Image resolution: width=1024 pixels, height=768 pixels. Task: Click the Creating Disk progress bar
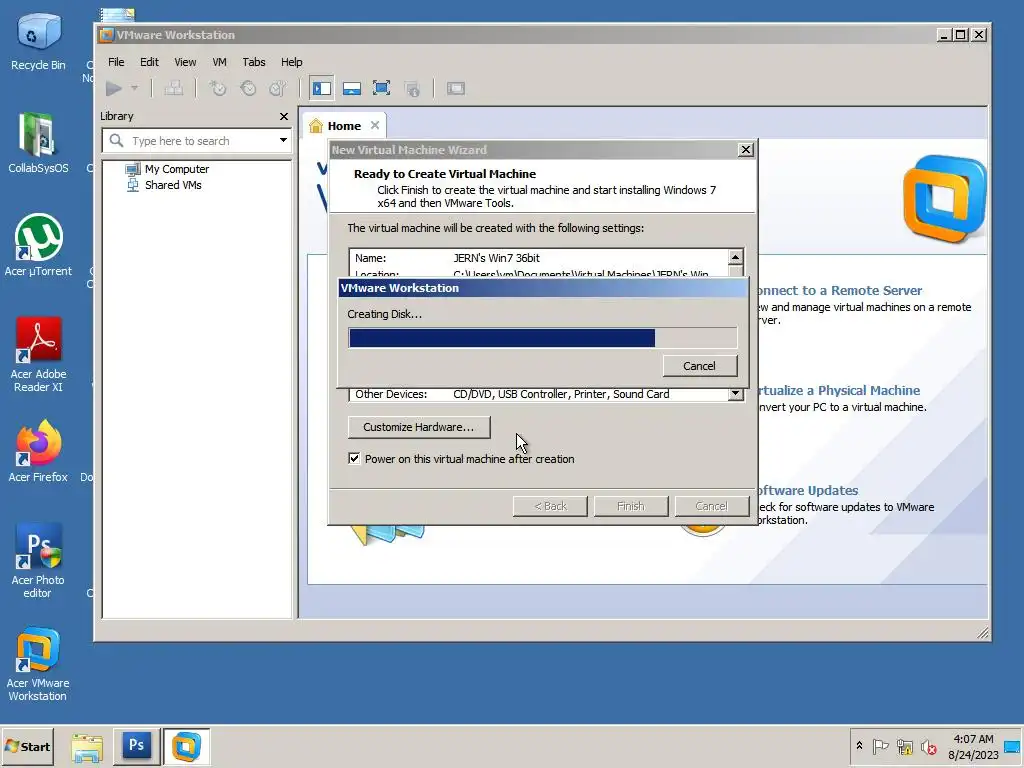tap(543, 338)
